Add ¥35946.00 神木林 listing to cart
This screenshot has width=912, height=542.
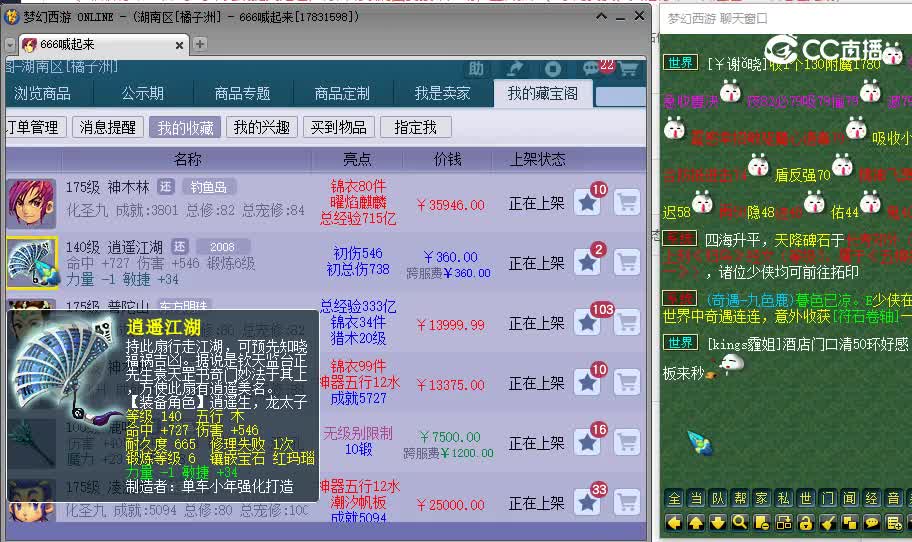click(x=627, y=203)
